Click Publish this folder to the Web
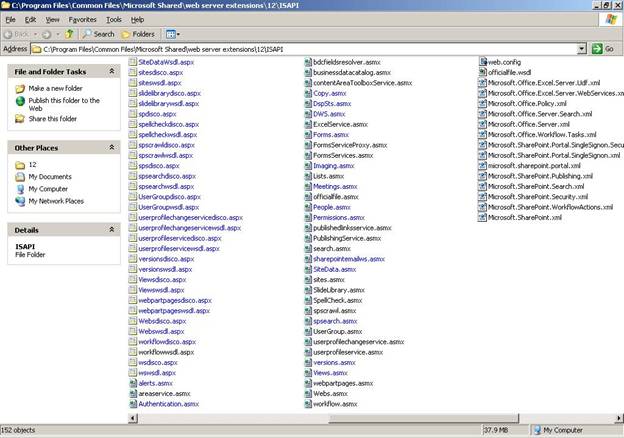This screenshot has height=438, width=624. (64, 104)
